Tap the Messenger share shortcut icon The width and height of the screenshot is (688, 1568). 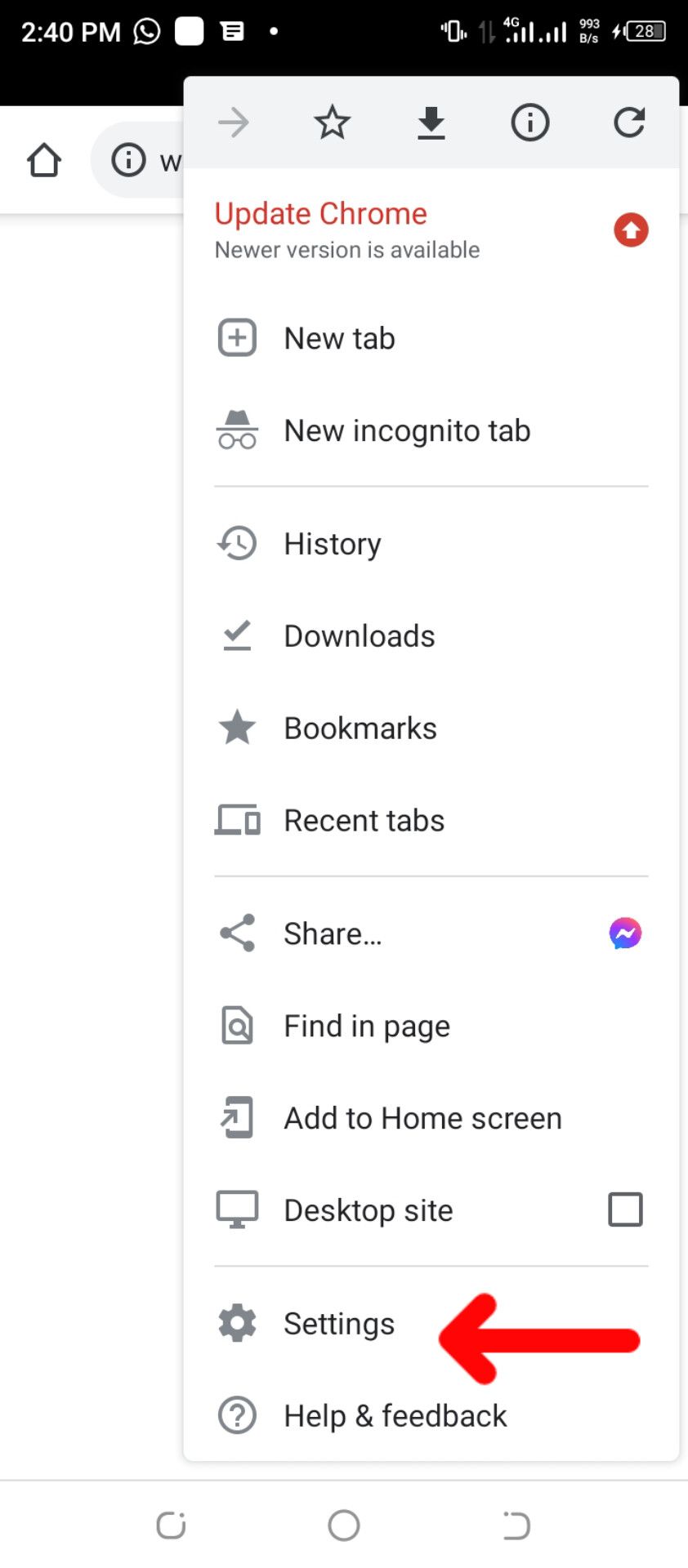click(x=625, y=933)
